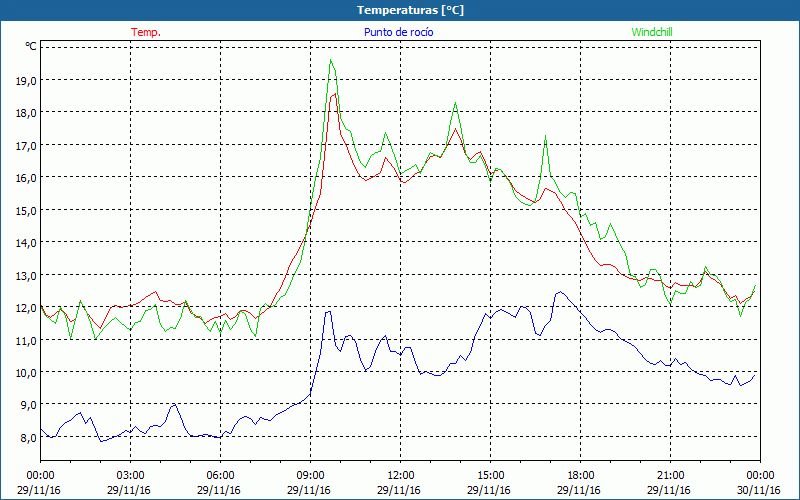Select the red Temp. legend label
800x500 pixels.
(x=146, y=32)
